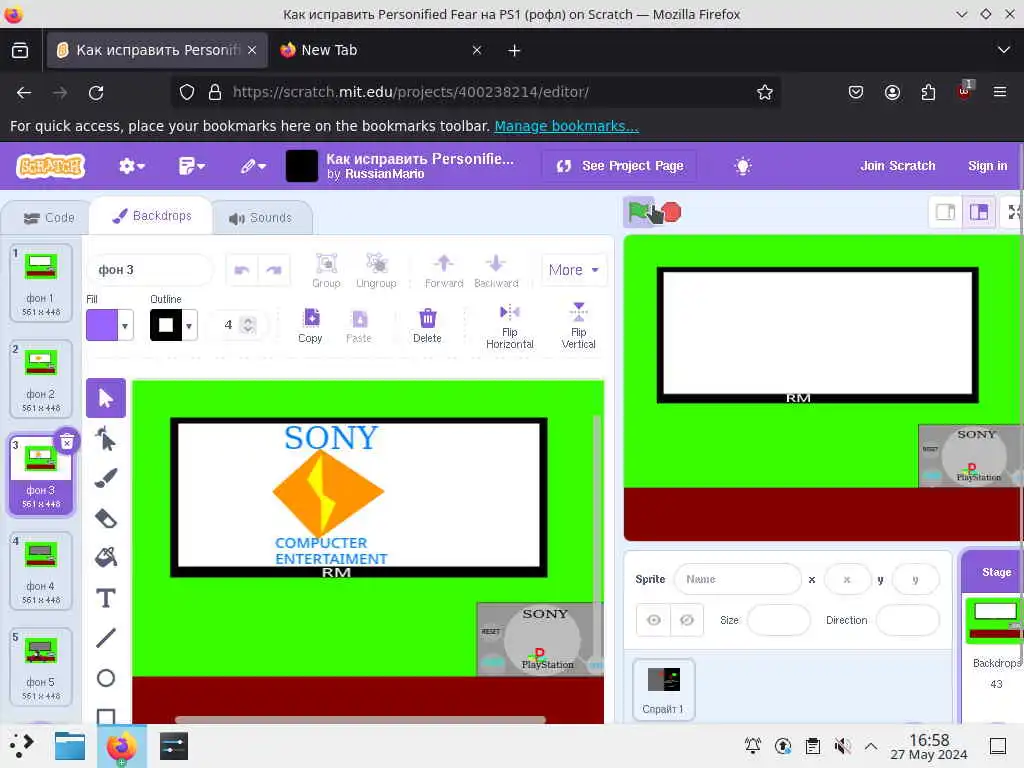Viewport: 1024px width, 768px height.
Task: Select backdrop thumbnail фон 4
Action: point(40,571)
